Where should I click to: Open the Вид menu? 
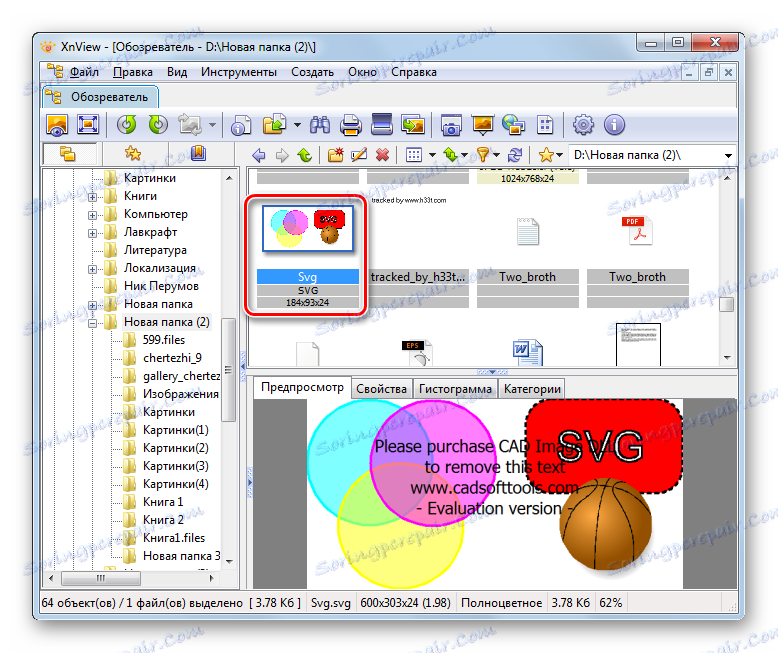(177, 72)
